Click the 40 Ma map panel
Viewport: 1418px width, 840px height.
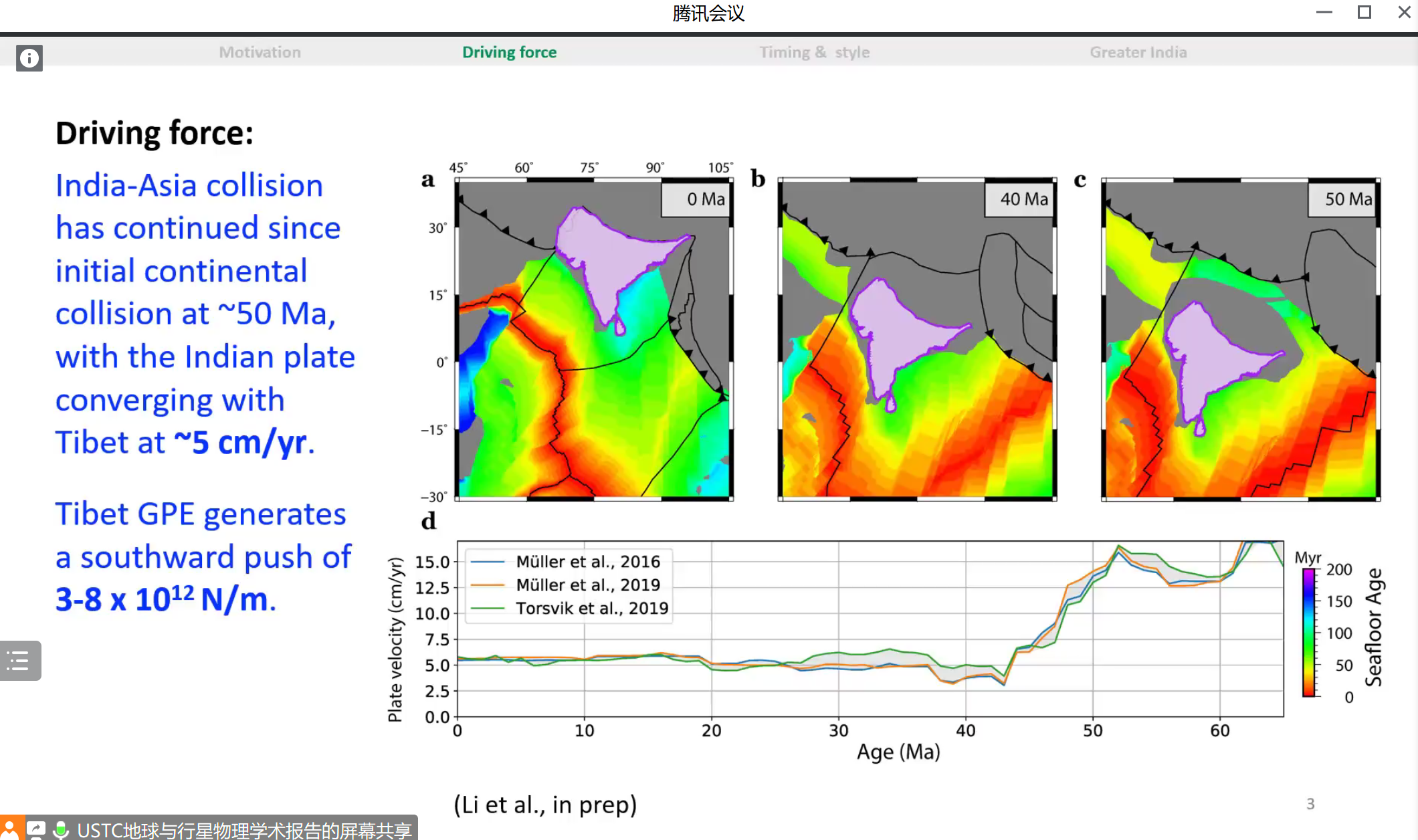(x=917, y=339)
